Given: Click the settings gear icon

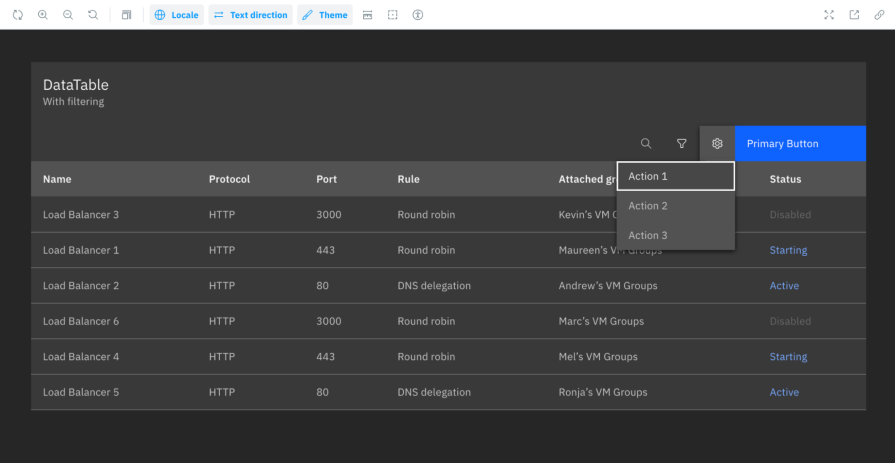Looking at the screenshot, I should 717,143.
